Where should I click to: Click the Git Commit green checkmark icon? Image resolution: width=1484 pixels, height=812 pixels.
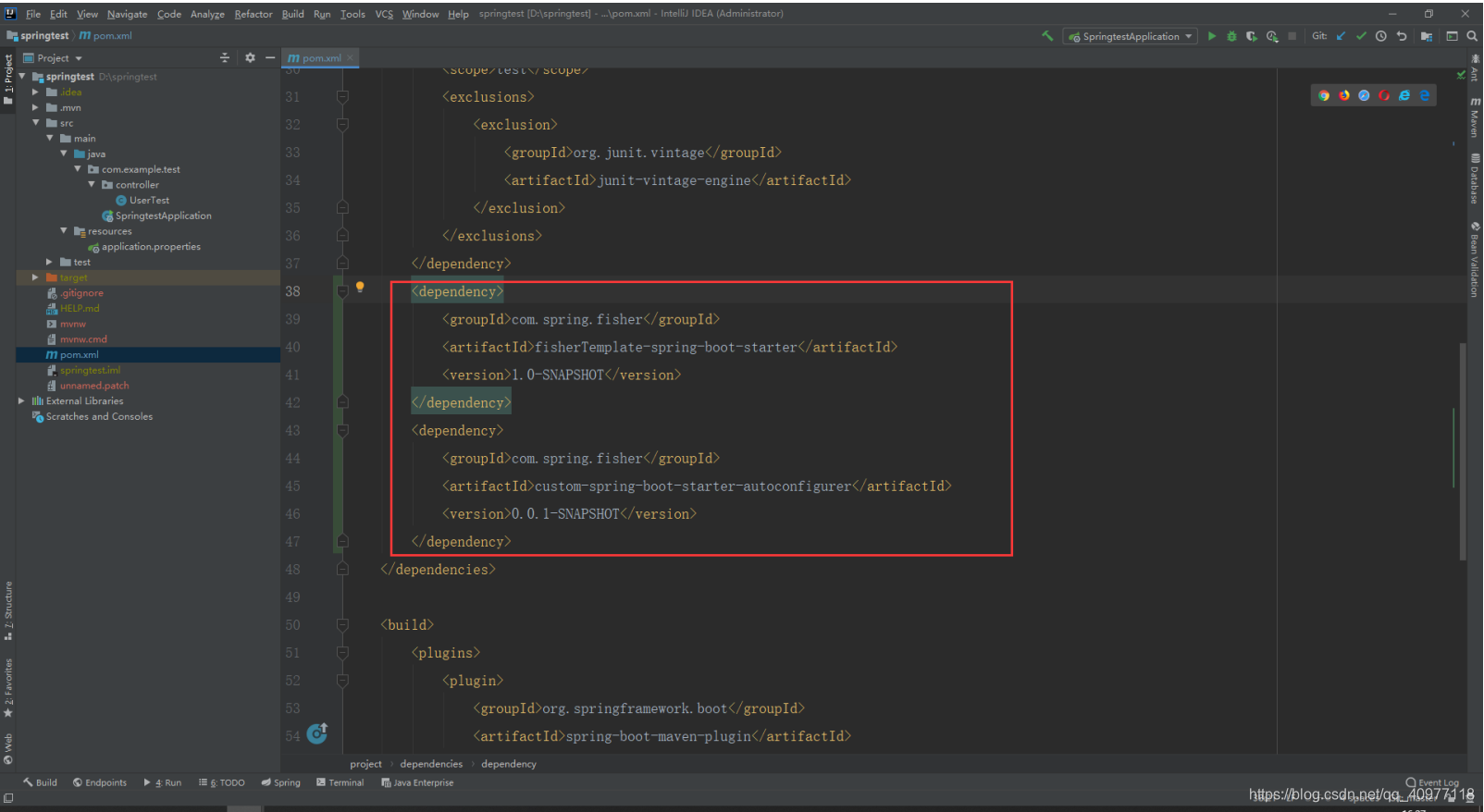point(1361,36)
